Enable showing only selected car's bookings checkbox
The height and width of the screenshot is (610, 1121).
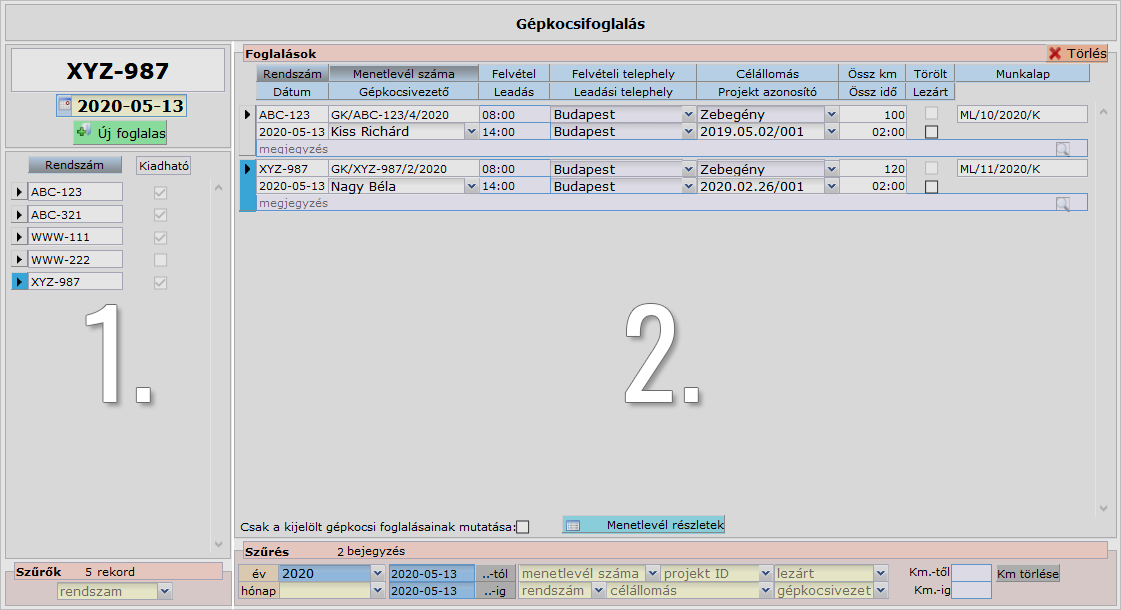coord(522,527)
